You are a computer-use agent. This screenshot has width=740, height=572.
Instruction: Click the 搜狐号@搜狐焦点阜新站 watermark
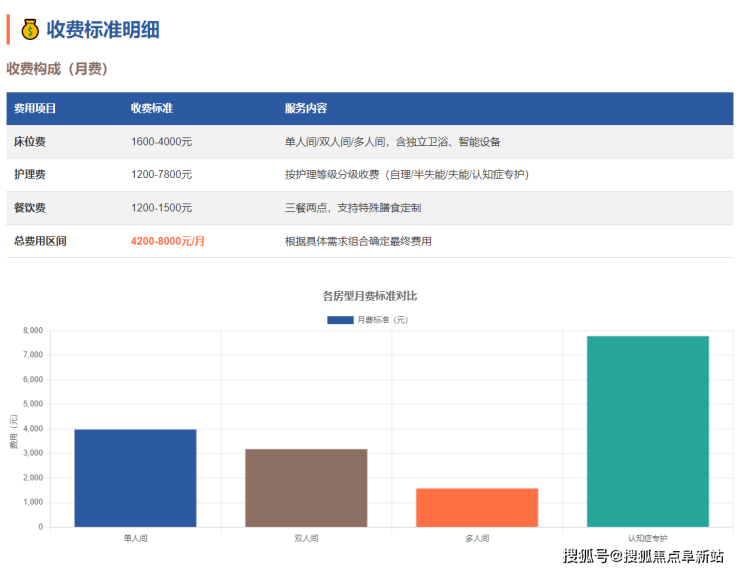point(643,556)
